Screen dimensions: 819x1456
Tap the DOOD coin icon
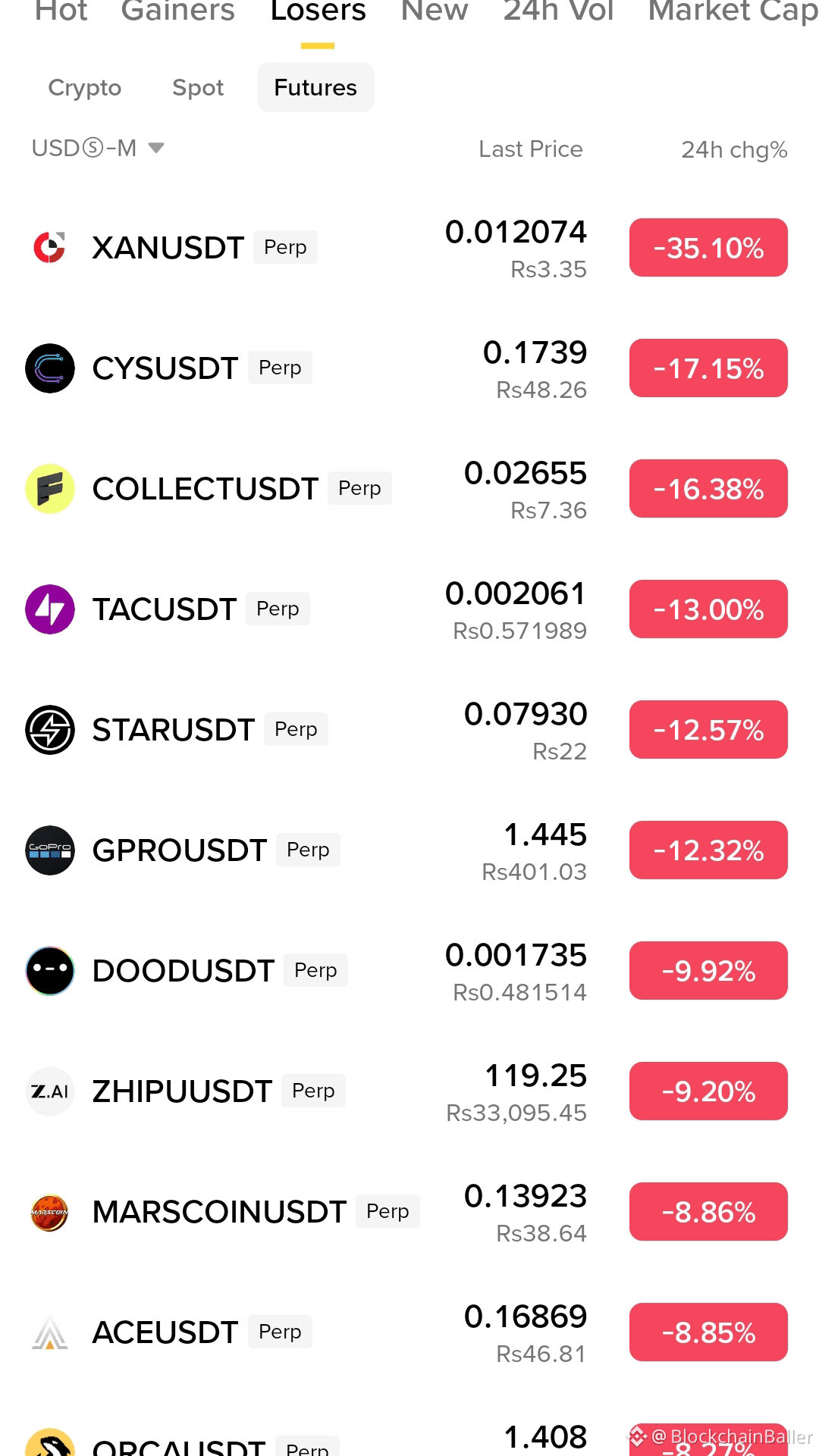50,971
